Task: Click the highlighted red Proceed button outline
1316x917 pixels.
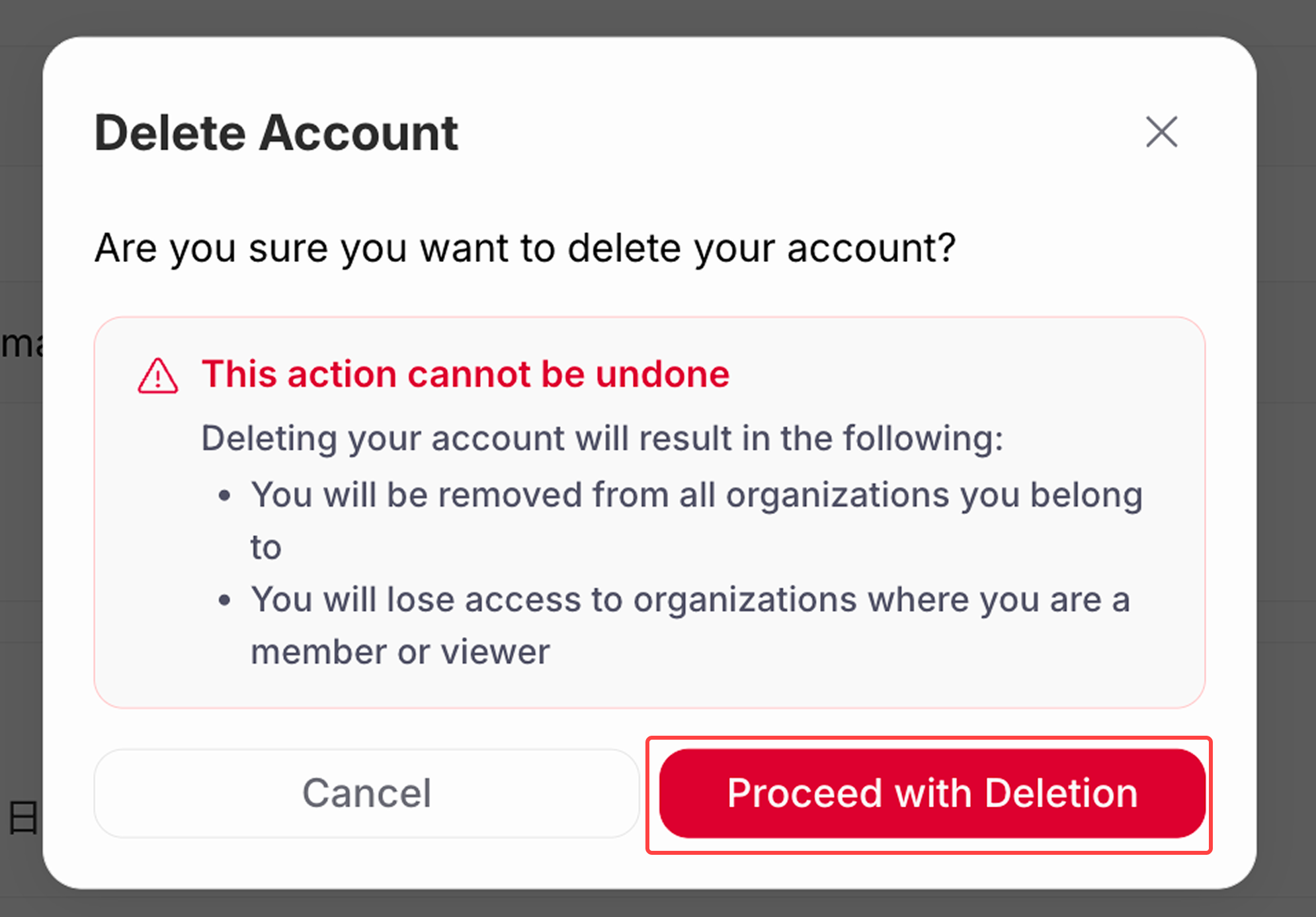Action: (x=932, y=793)
